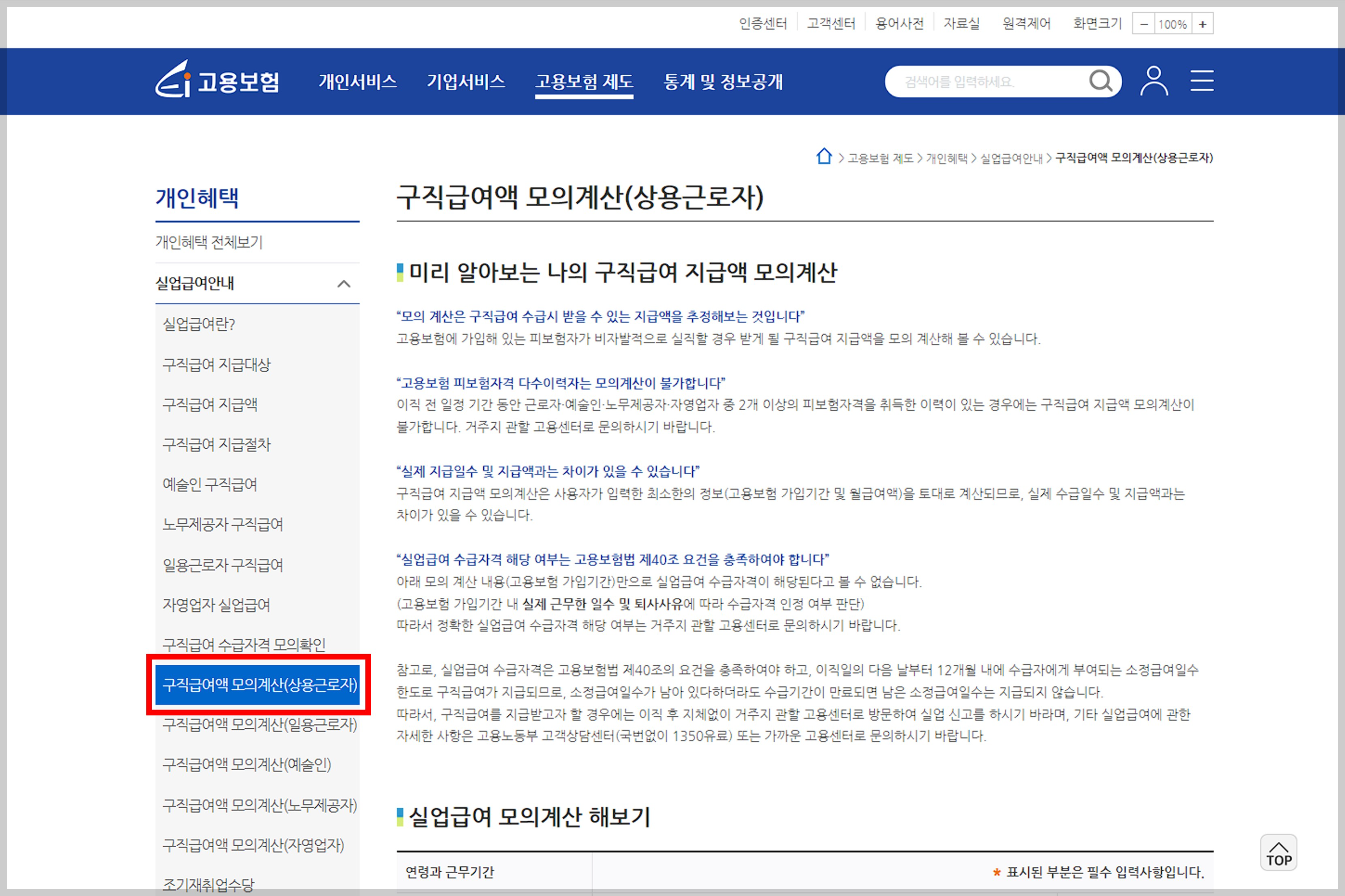Select 예술인 구직급여 in sidebar
Screen dimensions: 1345x896
(210, 485)
